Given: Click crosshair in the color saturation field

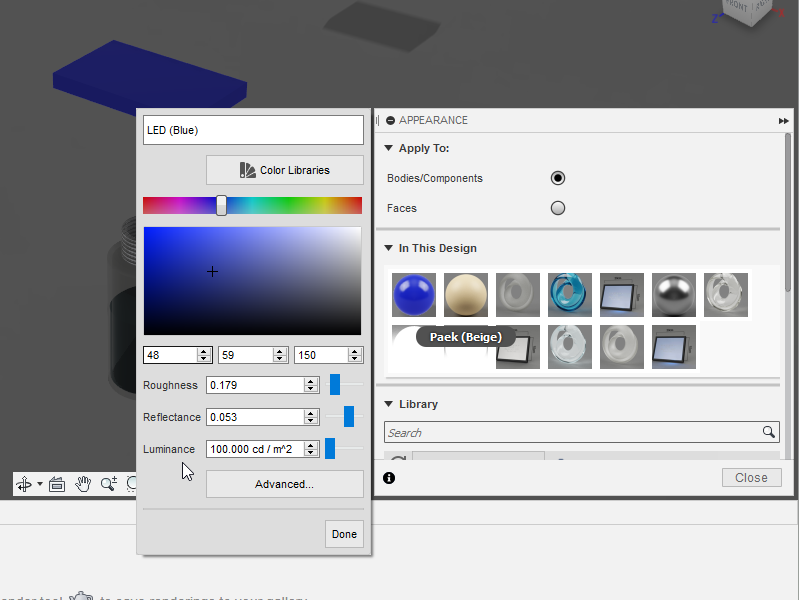Looking at the screenshot, I should pyautogui.click(x=212, y=272).
